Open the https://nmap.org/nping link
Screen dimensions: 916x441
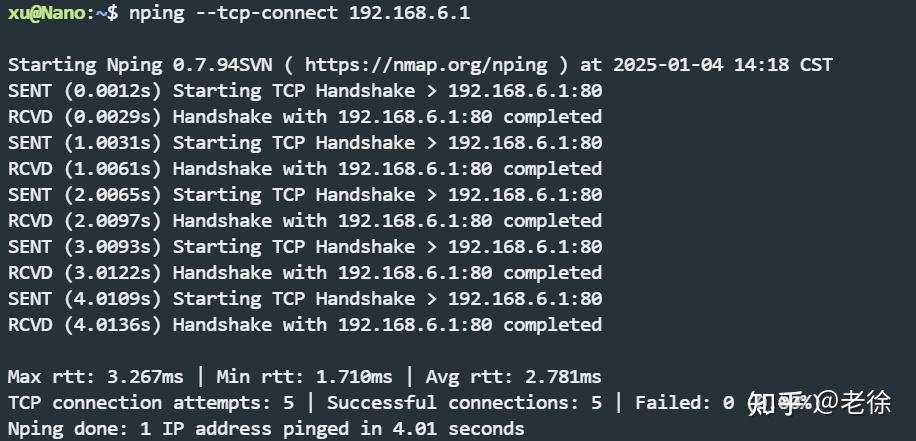pyautogui.click(x=426, y=65)
